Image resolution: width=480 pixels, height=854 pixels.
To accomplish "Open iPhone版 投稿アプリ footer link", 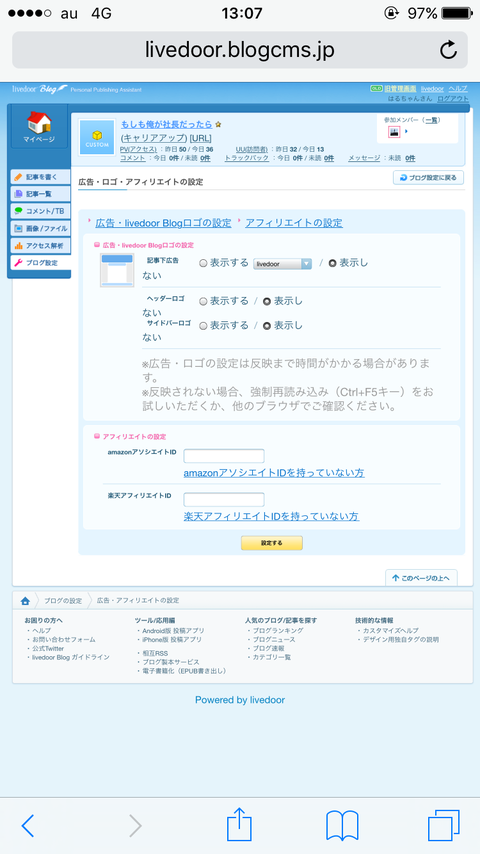I will pyautogui.click(x=172, y=639).
